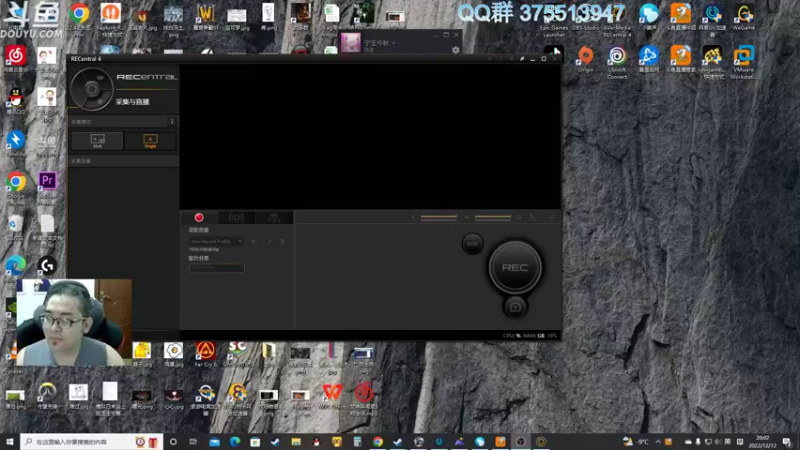Open Windows Start menu
This screenshot has width=800, height=450.
10,441
